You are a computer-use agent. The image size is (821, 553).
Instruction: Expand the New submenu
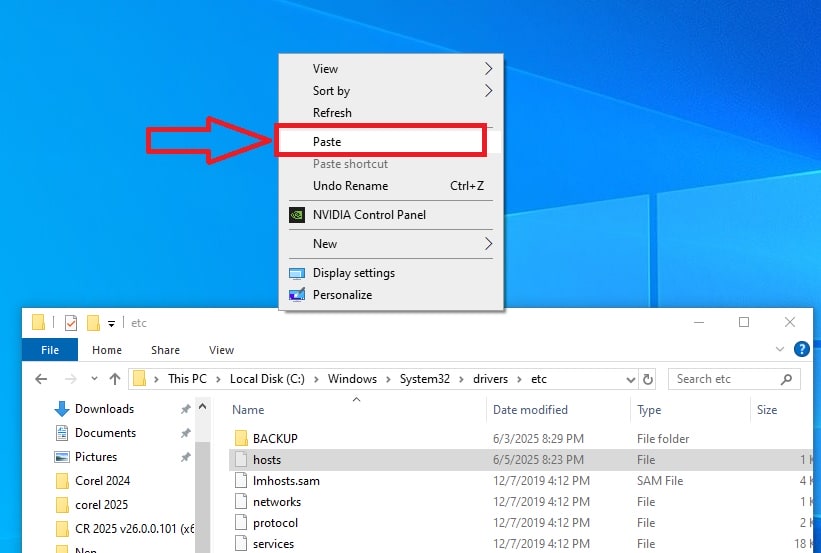coord(391,244)
